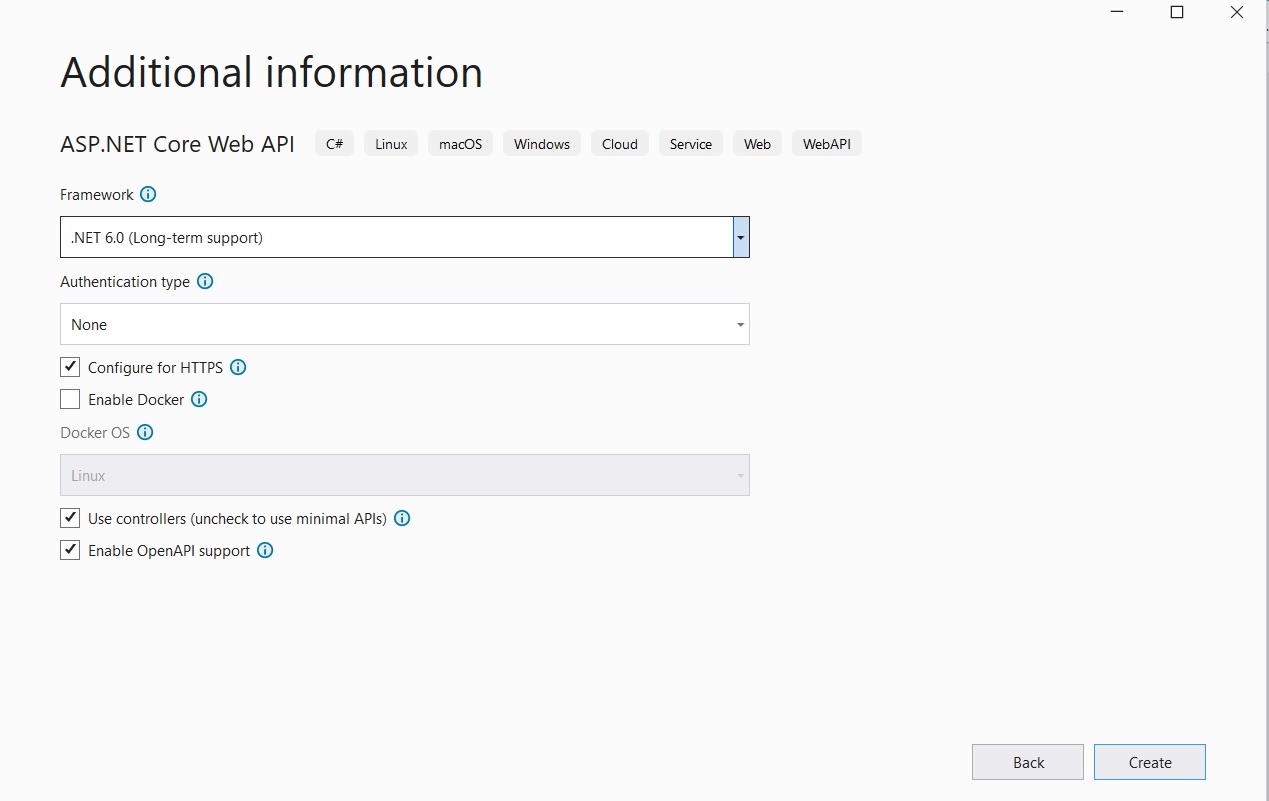Click the disabled Docker OS Linux dropdown

click(x=405, y=475)
